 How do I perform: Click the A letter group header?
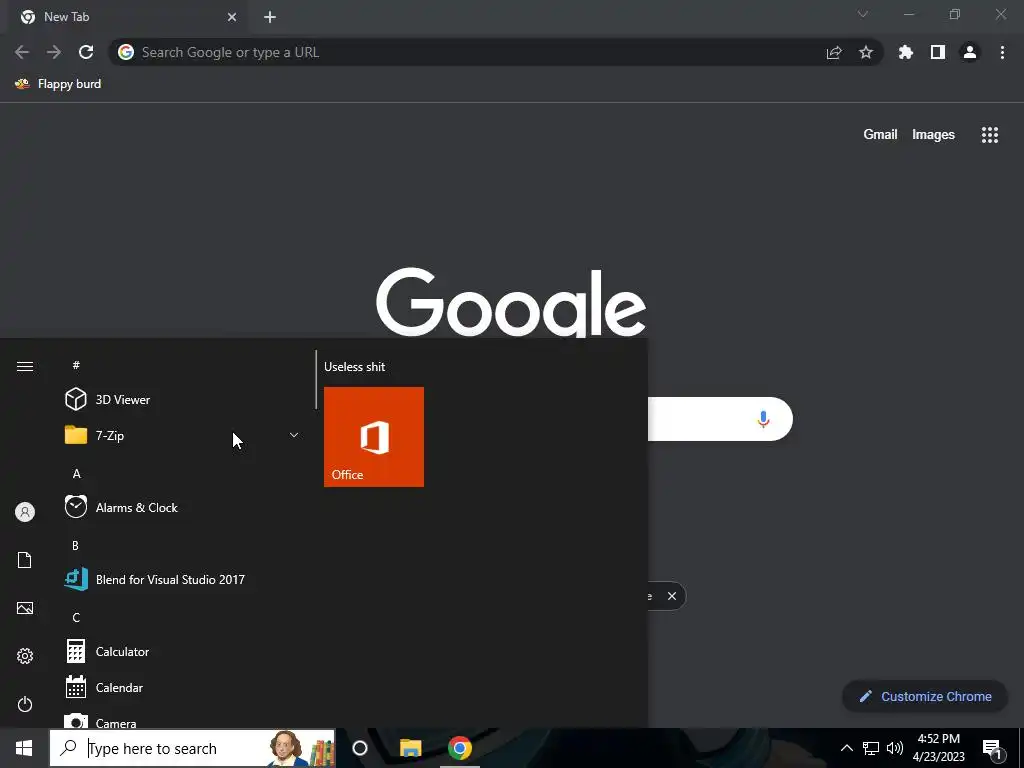click(x=76, y=474)
